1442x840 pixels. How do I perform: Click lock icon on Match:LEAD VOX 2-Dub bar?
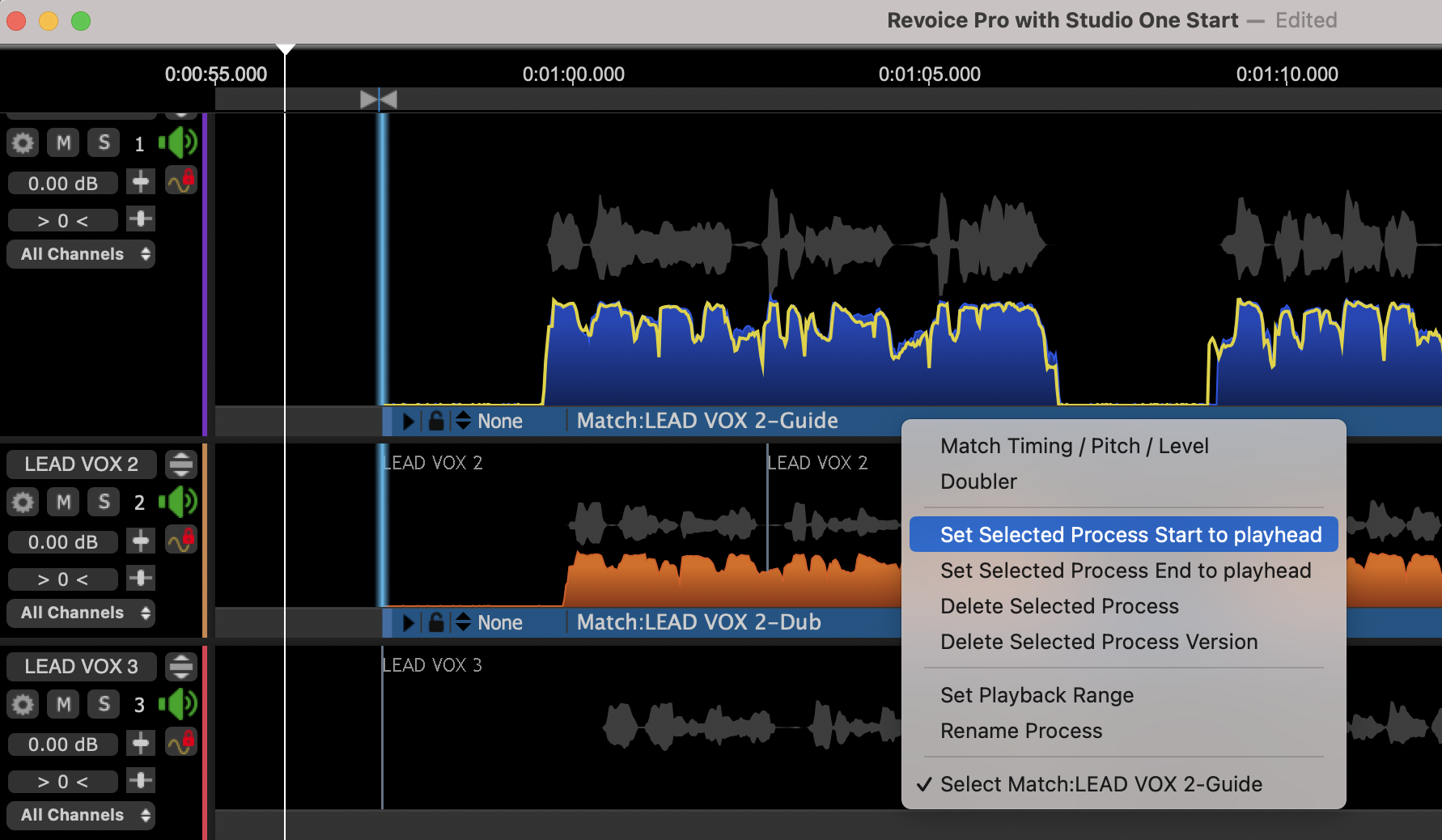436,622
